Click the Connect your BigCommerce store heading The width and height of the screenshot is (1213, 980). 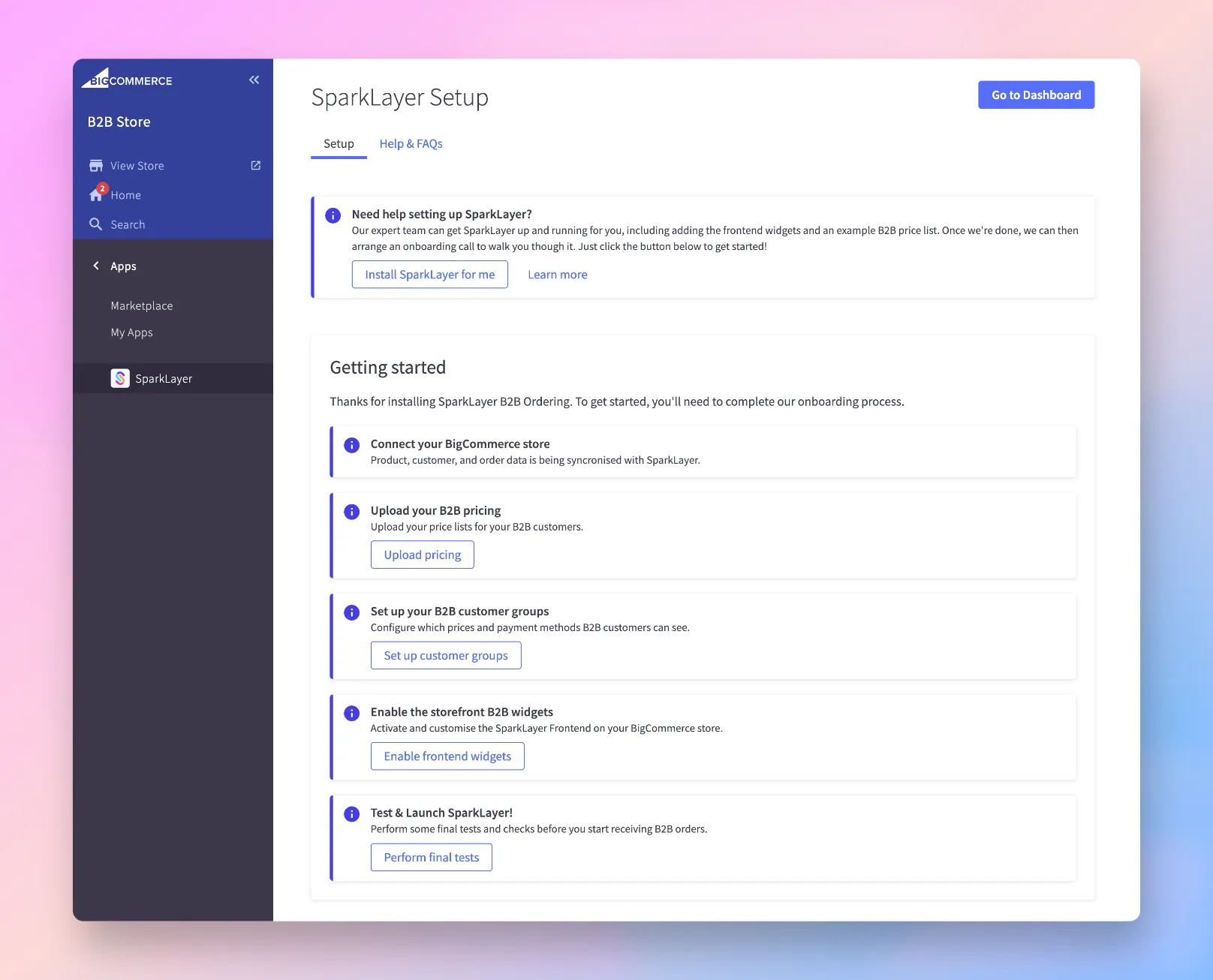point(460,443)
